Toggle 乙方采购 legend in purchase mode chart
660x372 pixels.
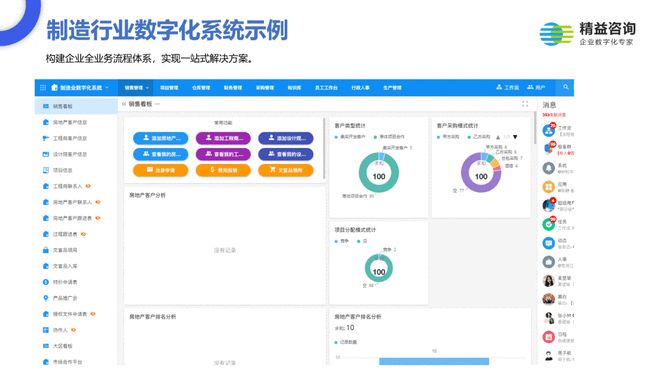[x=479, y=137]
